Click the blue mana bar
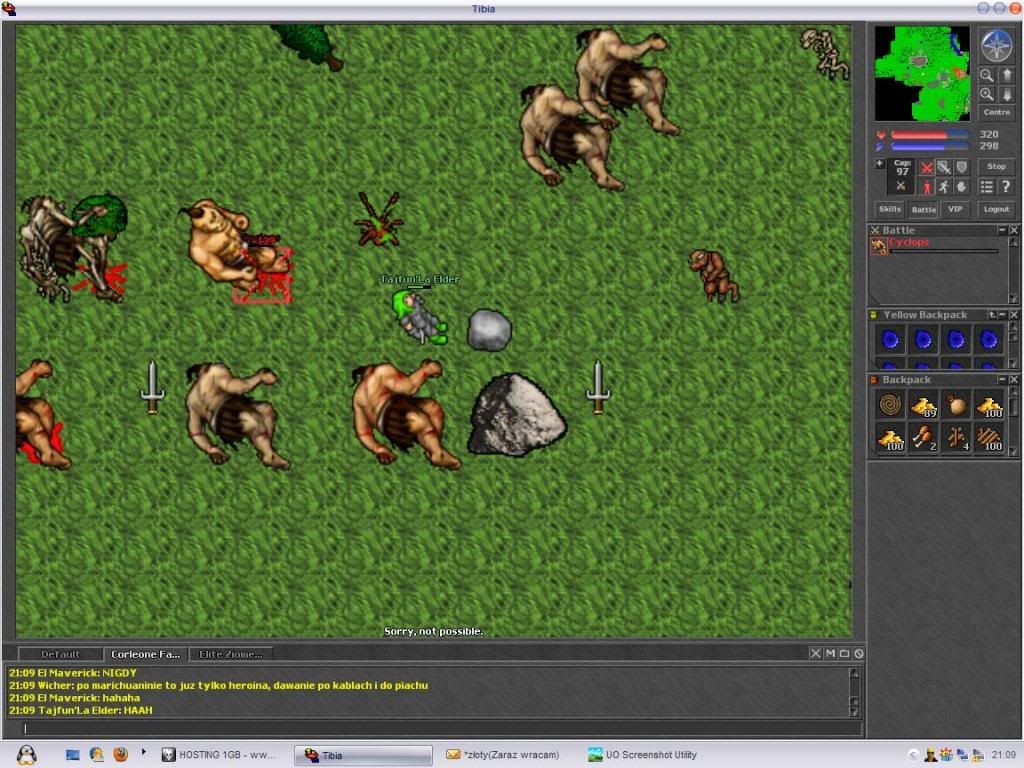Image resolution: width=1024 pixels, height=768 pixels. (929, 146)
